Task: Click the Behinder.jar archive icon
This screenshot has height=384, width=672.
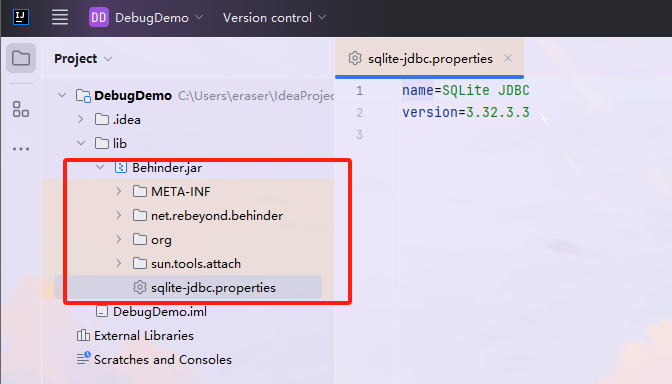Action: click(120, 167)
